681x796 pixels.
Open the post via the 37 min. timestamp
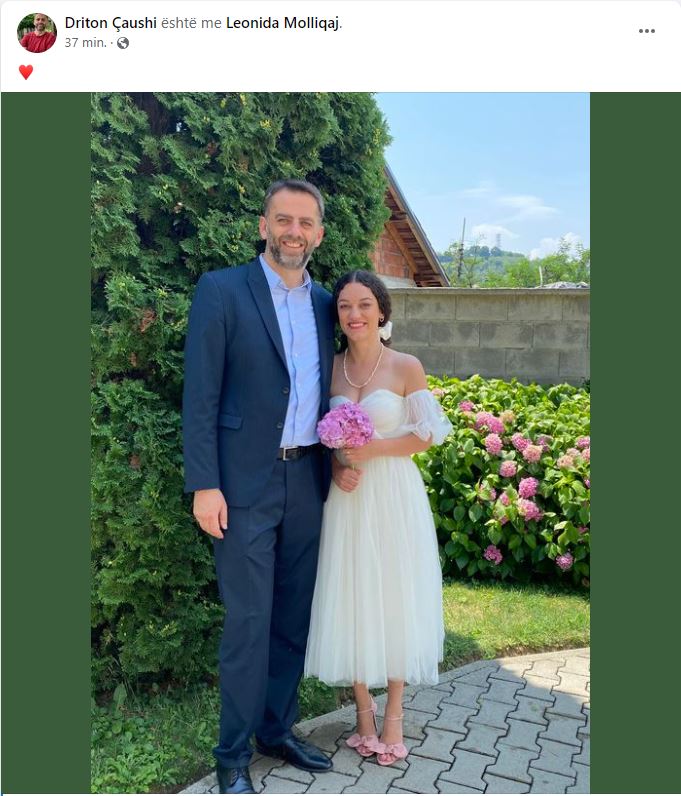tap(86, 43)
